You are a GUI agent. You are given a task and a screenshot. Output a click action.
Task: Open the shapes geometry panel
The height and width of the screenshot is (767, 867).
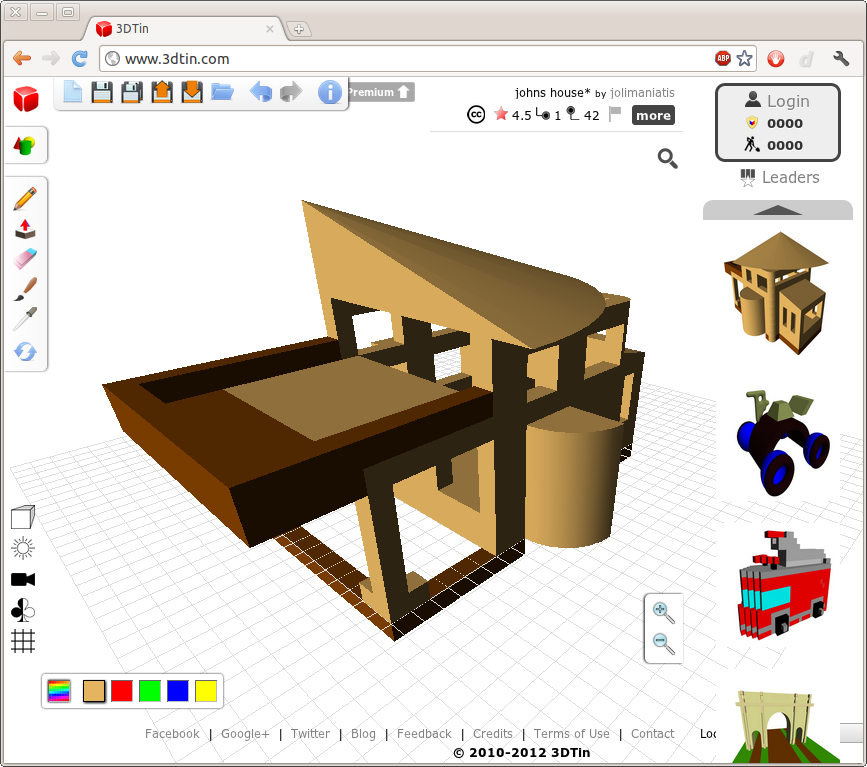click(x=25, y=146)
